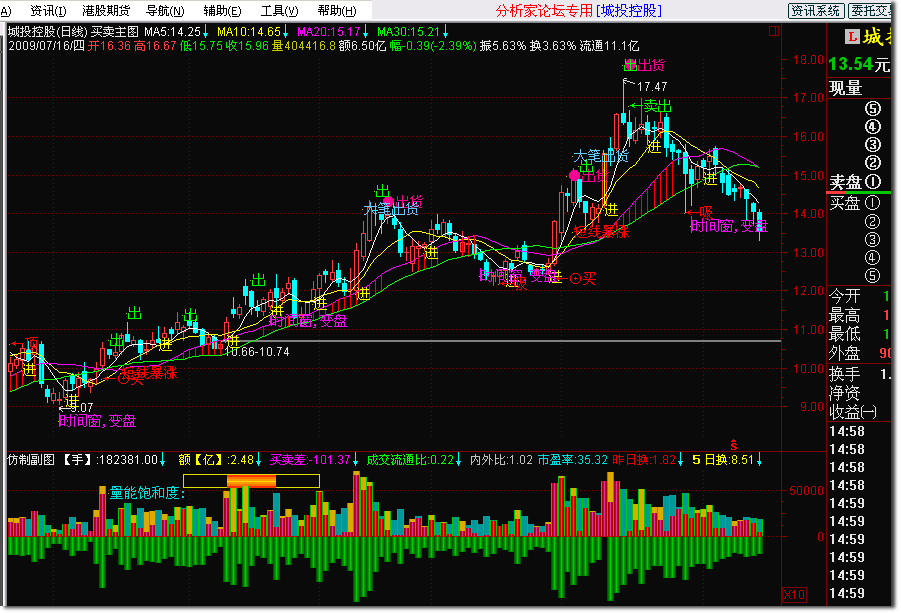Click buy level ② in the order book
This screenshot has height=613, width=901.
click(x=872, y=221)
